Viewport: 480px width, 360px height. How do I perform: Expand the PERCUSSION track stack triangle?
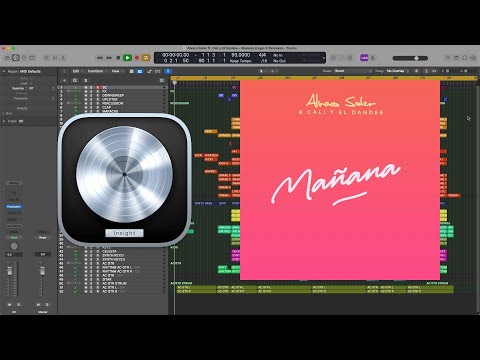[68, 103]
